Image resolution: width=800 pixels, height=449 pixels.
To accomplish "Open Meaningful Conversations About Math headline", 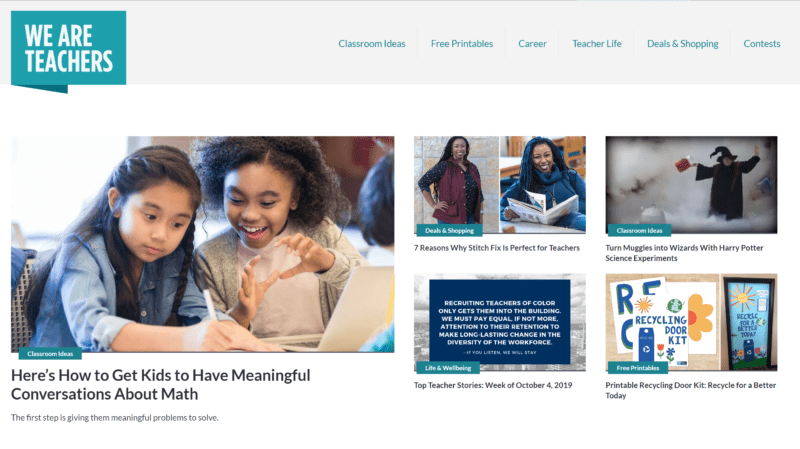I will pos(161,385).
